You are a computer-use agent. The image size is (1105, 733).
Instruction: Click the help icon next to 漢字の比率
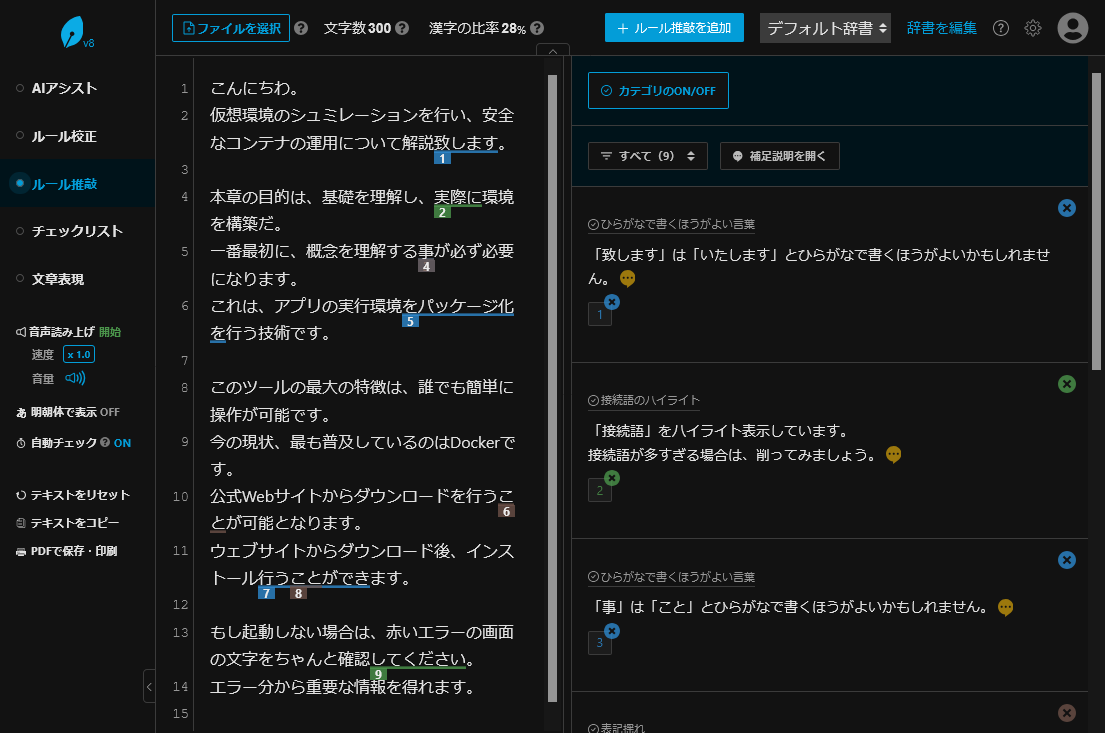tap(537, 28)
